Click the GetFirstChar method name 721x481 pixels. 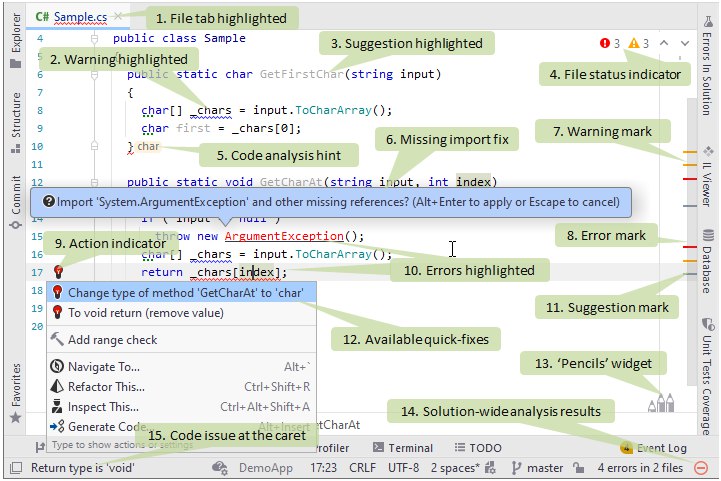click(302, 74)
